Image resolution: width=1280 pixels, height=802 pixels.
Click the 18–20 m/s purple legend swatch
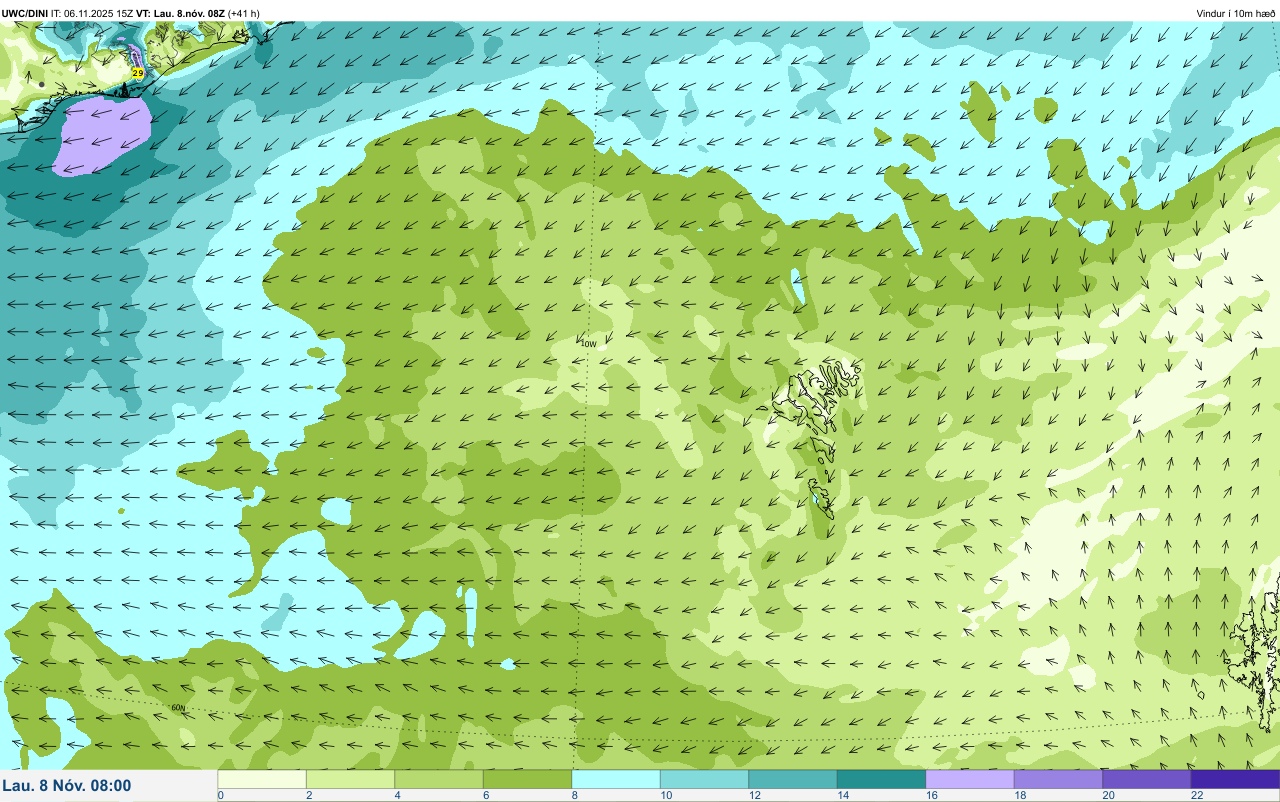click(x=1058, y=779)
